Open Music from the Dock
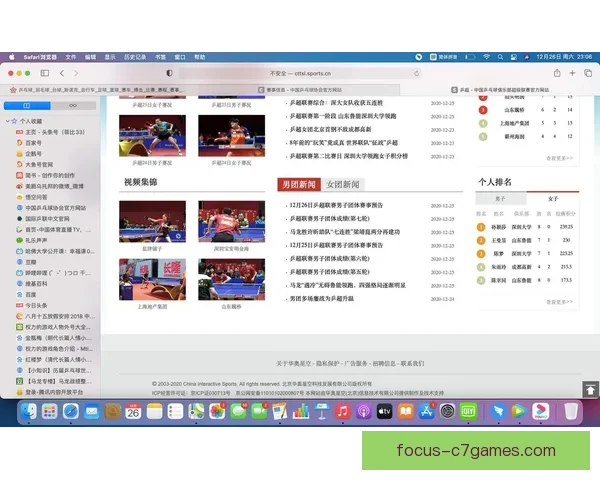Viewport: 600px width, 480px height. [342, 411]
